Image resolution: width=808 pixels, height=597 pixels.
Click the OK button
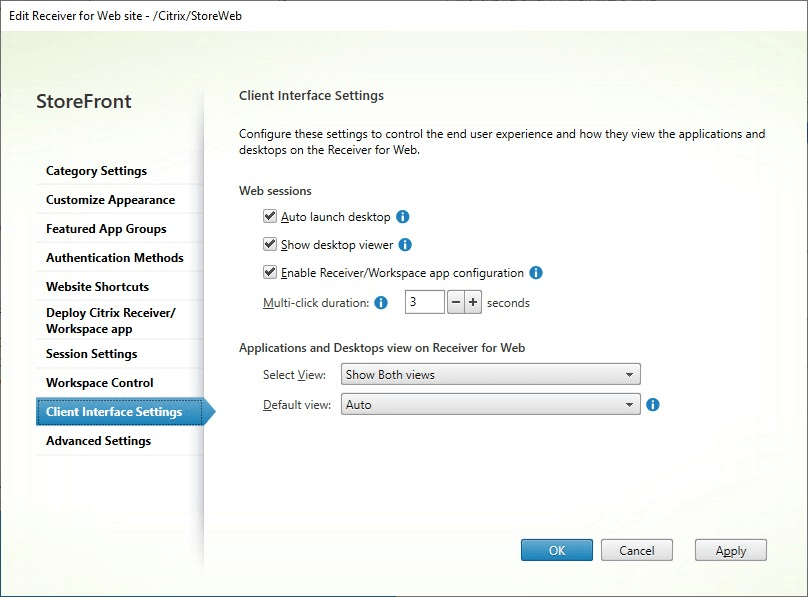click(x=556, y=549)
